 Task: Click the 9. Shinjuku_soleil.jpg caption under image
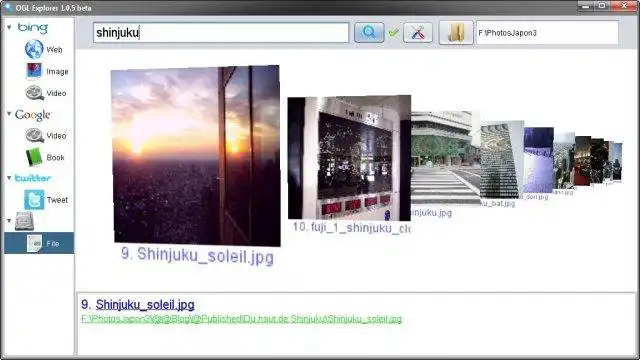coord(198,256)
